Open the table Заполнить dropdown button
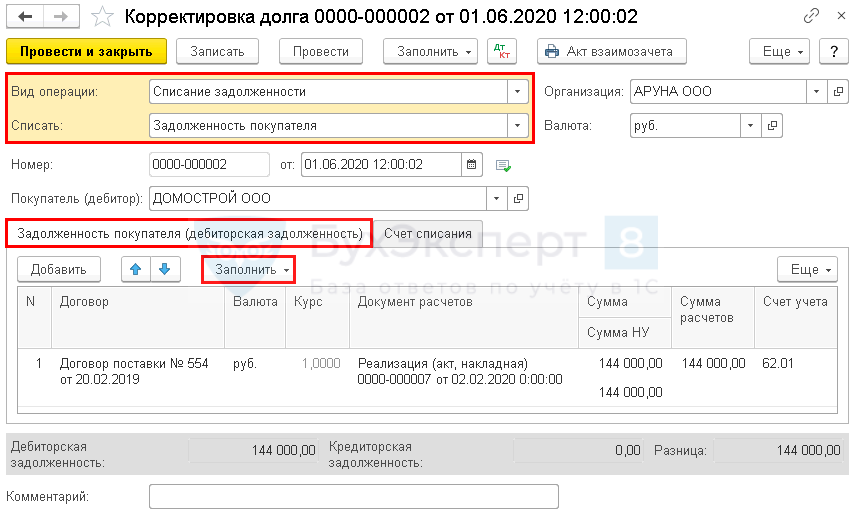853x514 pixels. pos(247,269)
